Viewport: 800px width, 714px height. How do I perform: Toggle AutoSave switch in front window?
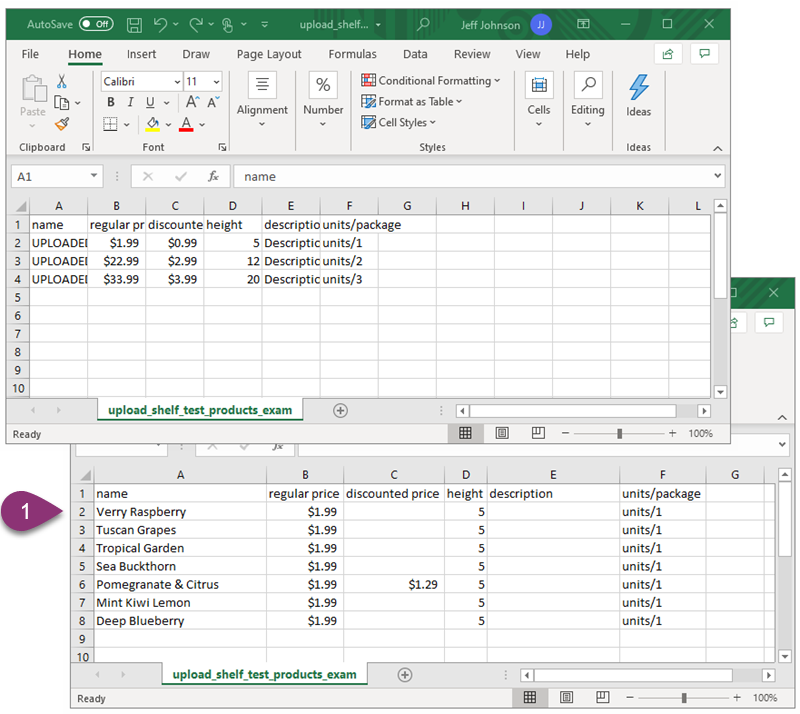(96, 24)
